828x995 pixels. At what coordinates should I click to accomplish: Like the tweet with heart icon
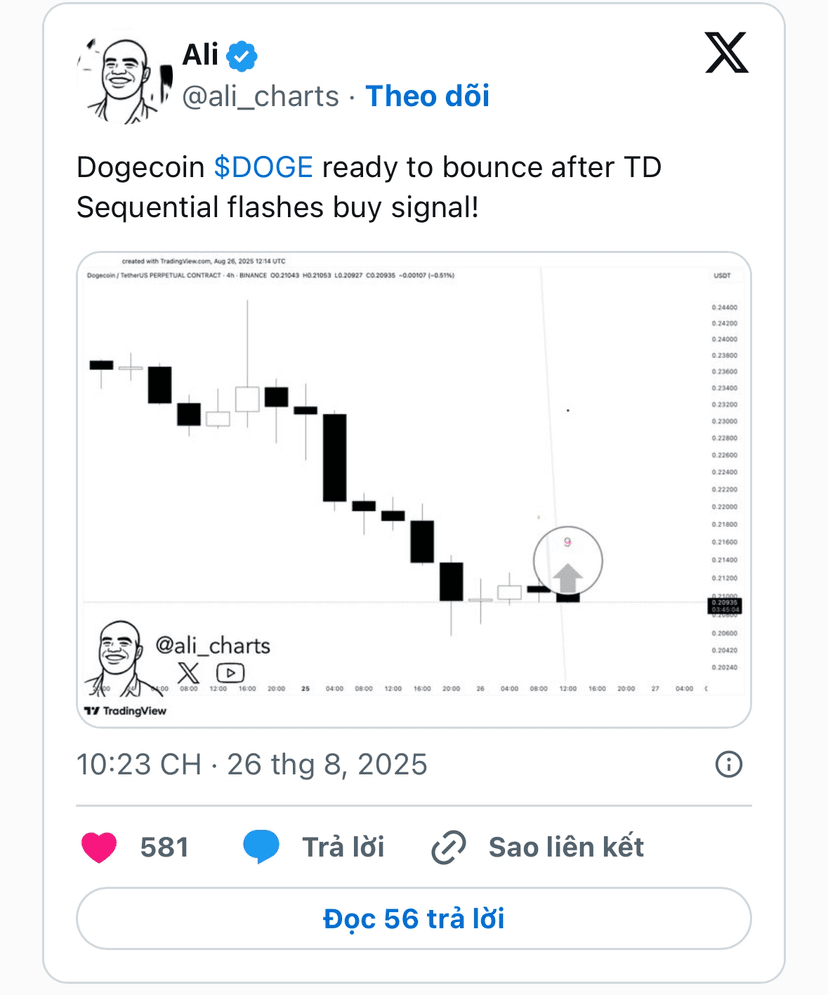(99, 847)
